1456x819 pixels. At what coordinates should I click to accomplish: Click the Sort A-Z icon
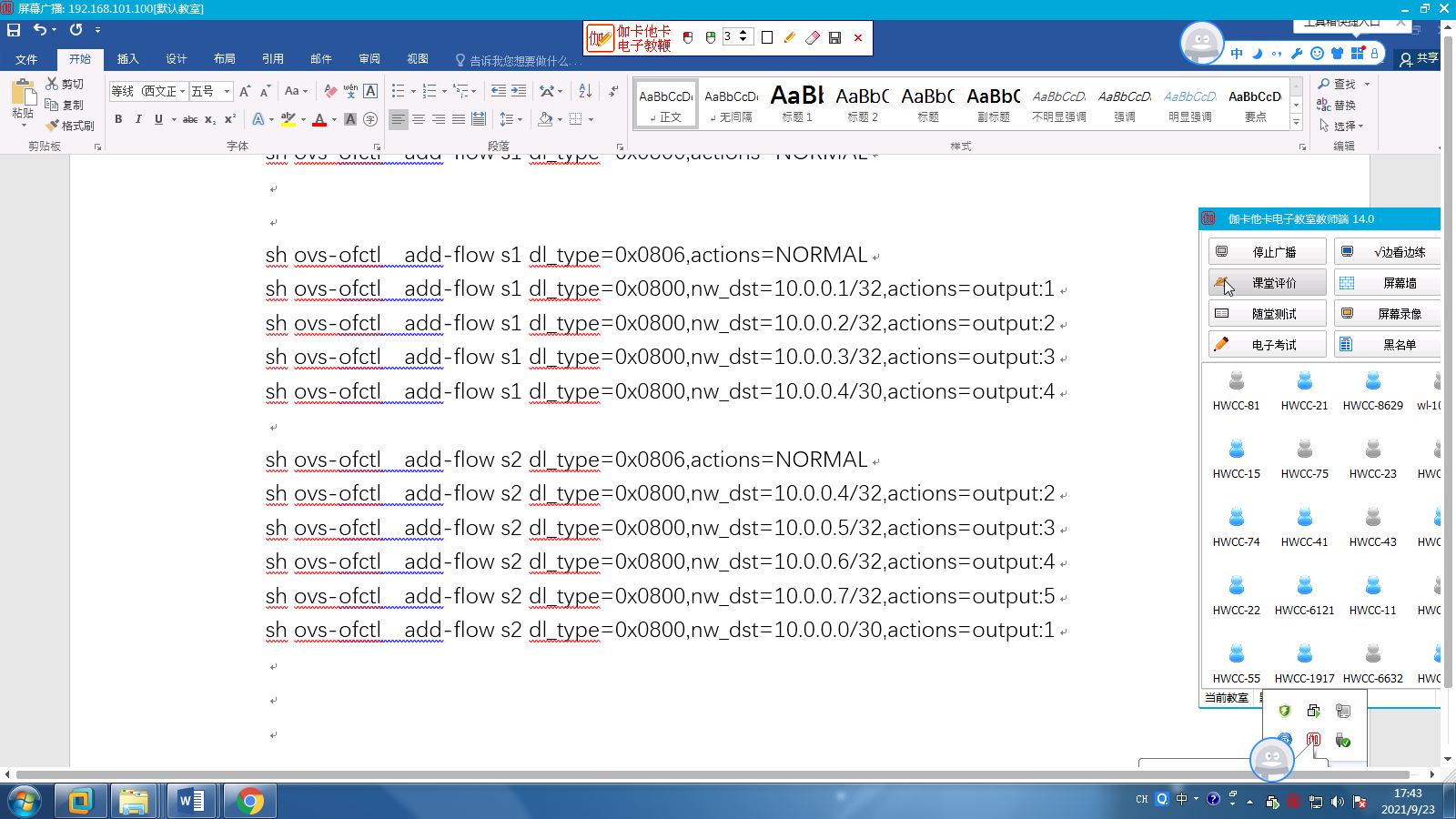tap(585, 91)
